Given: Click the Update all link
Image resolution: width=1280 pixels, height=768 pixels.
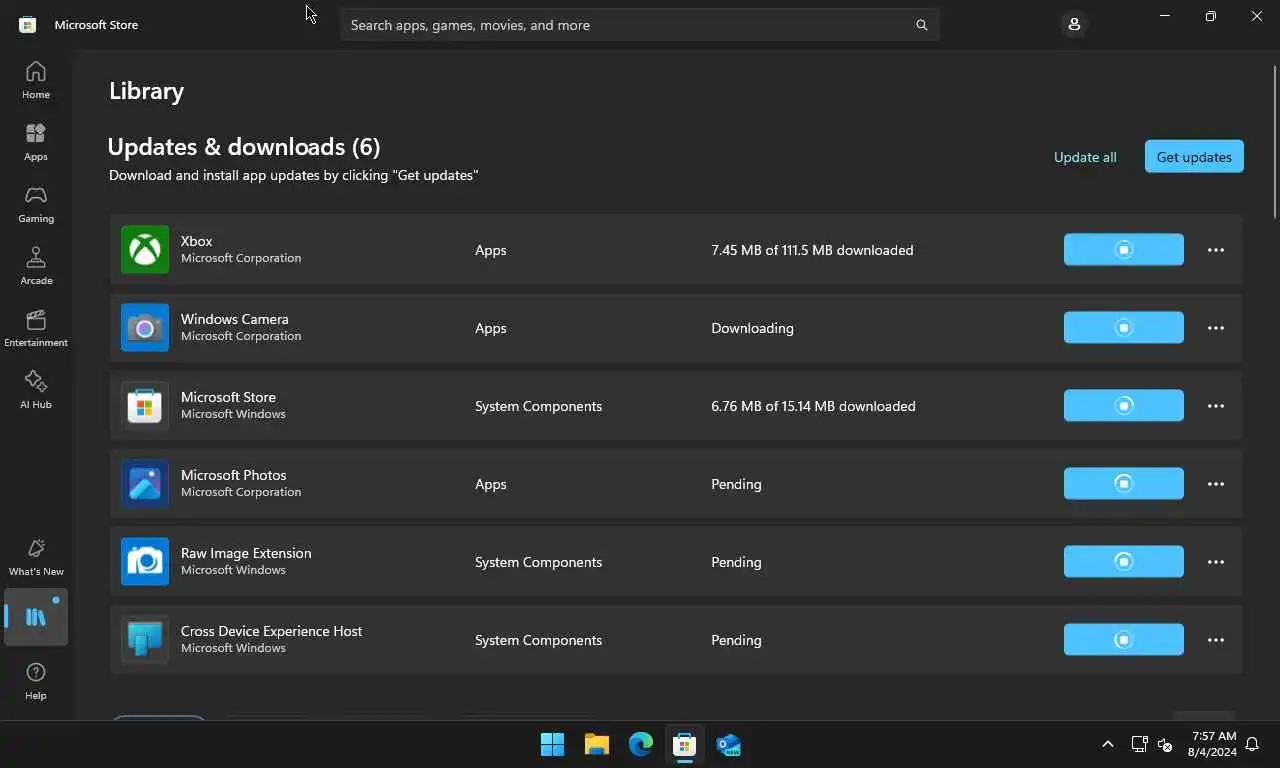Looking at the screenshot, I should tap(1085, 157).
